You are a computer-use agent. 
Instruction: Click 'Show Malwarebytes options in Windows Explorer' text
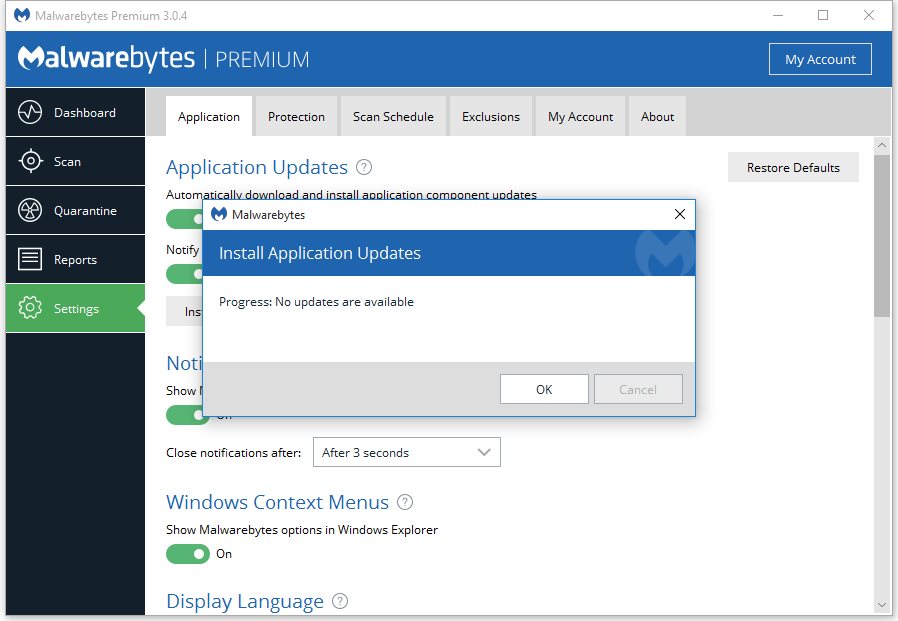tap(302, 530)
